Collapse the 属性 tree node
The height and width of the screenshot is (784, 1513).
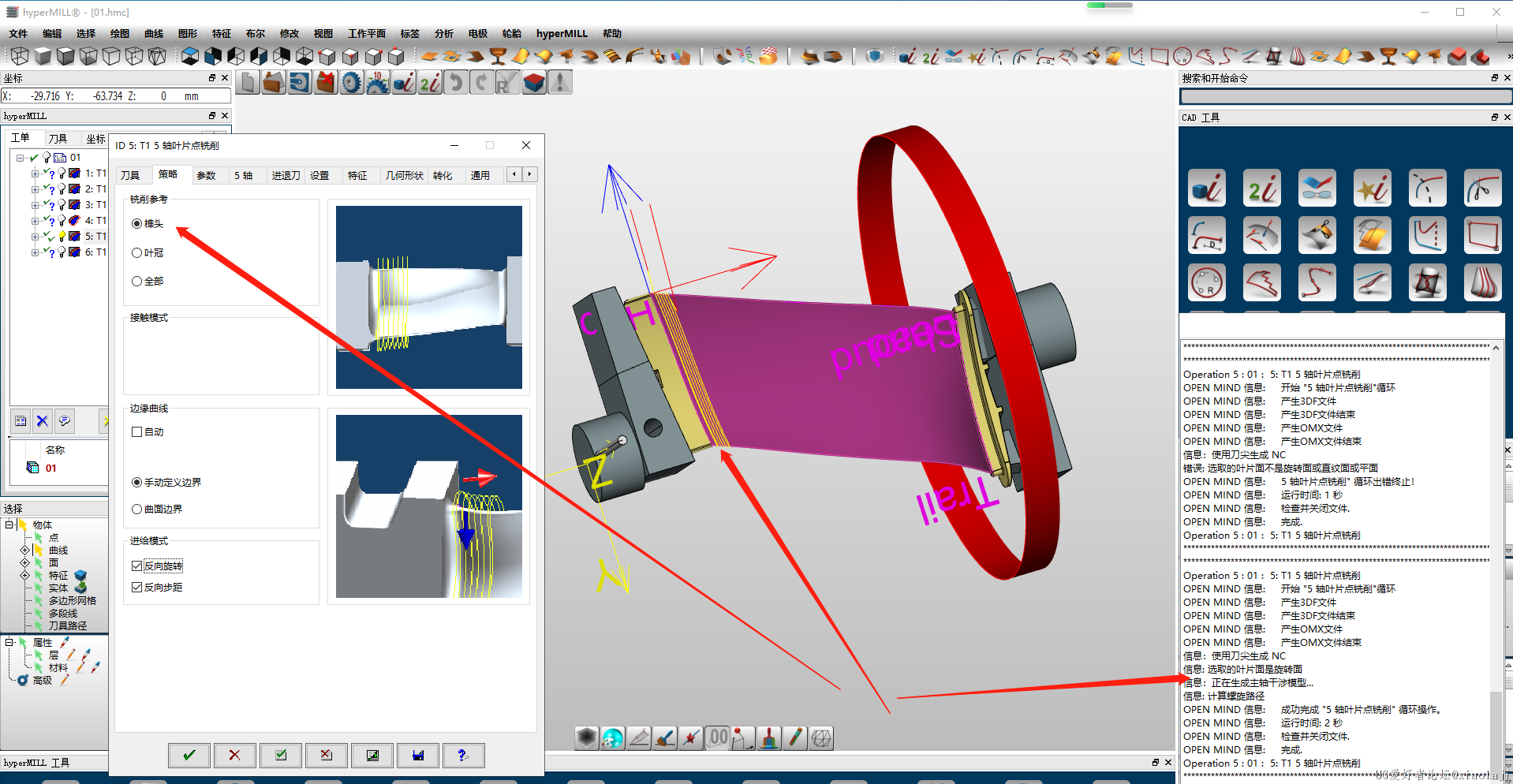click(x=9, y=642)
